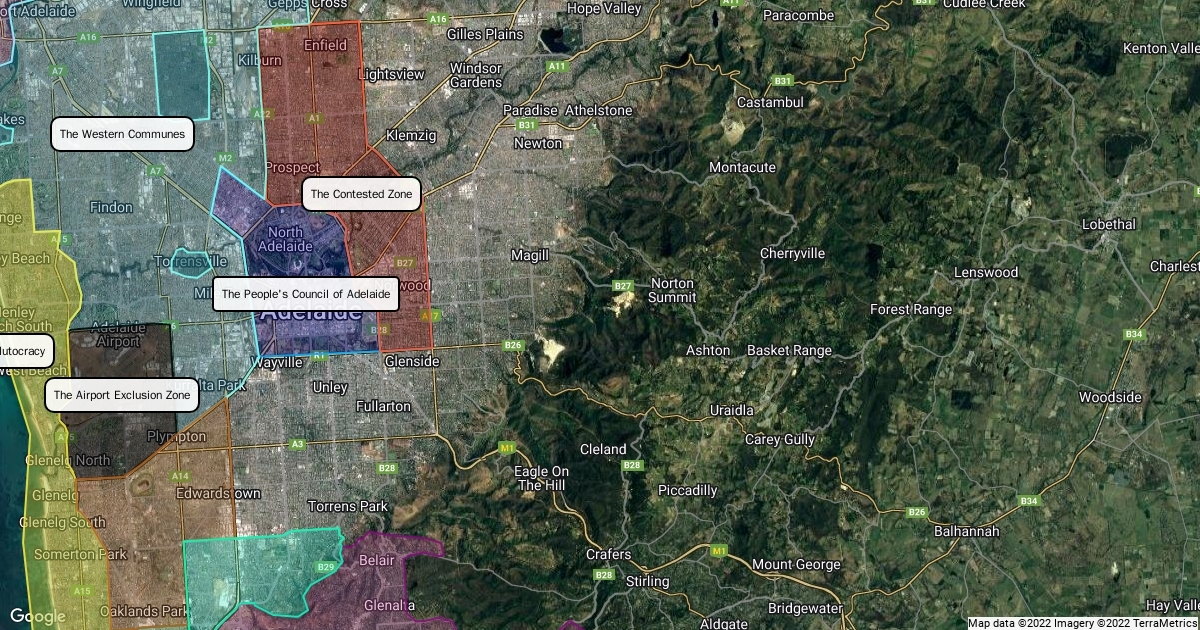Click the A3 highway shield marker
1200x630 pixels.
click(297, 444)
